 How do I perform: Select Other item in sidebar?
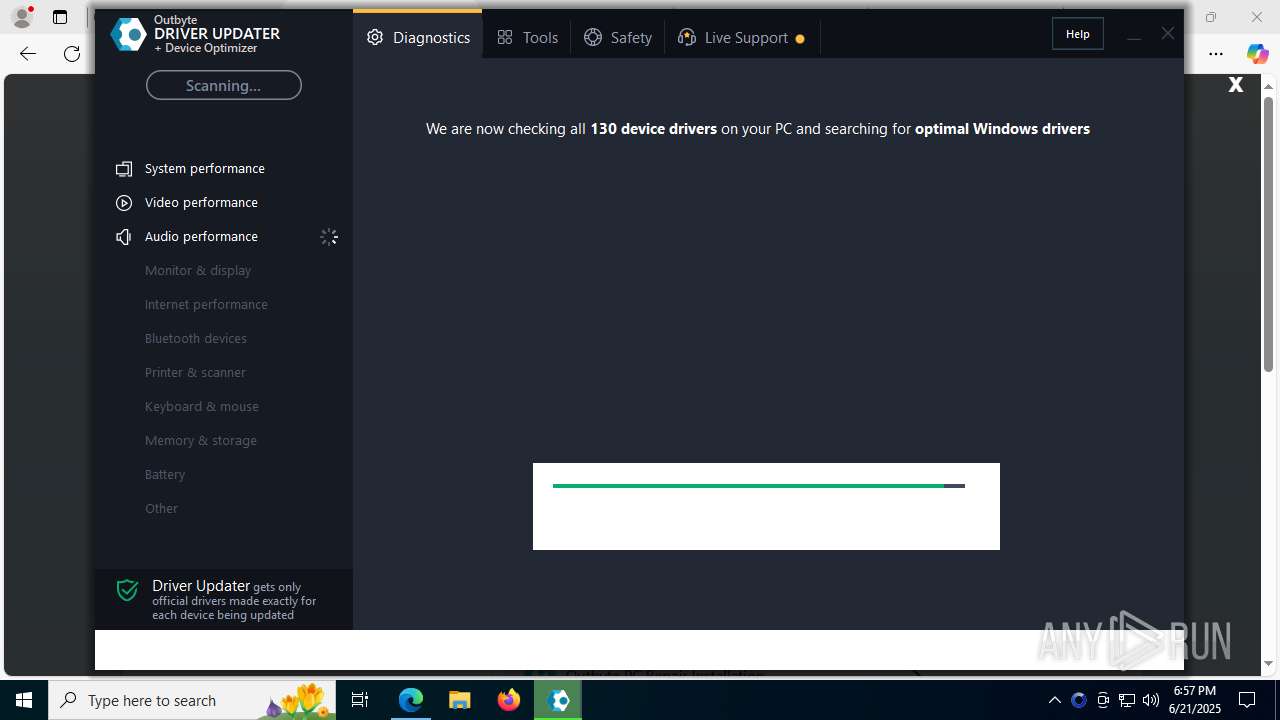click(161, 508)
